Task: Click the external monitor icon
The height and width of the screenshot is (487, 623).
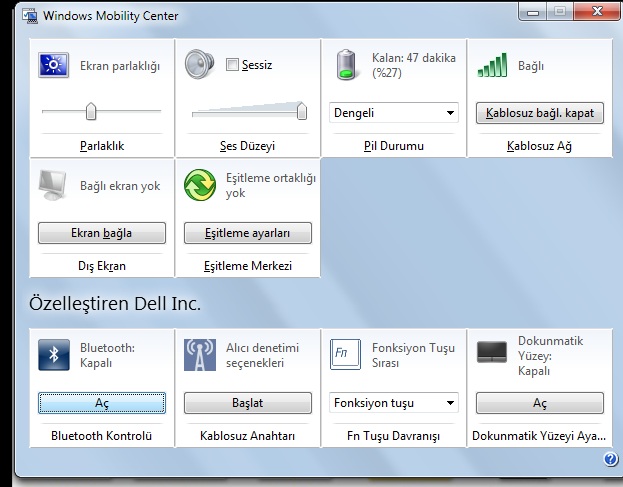Action: (x=53, y=185)
